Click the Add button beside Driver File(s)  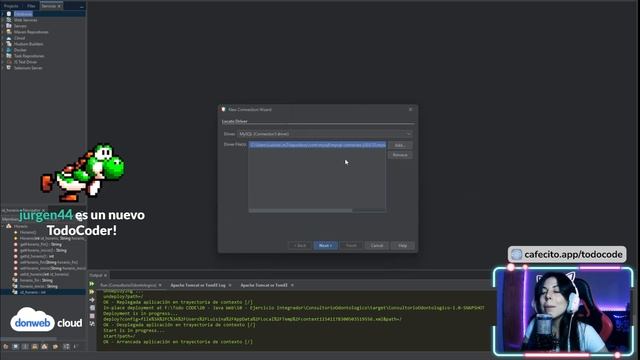pos(400,145)
